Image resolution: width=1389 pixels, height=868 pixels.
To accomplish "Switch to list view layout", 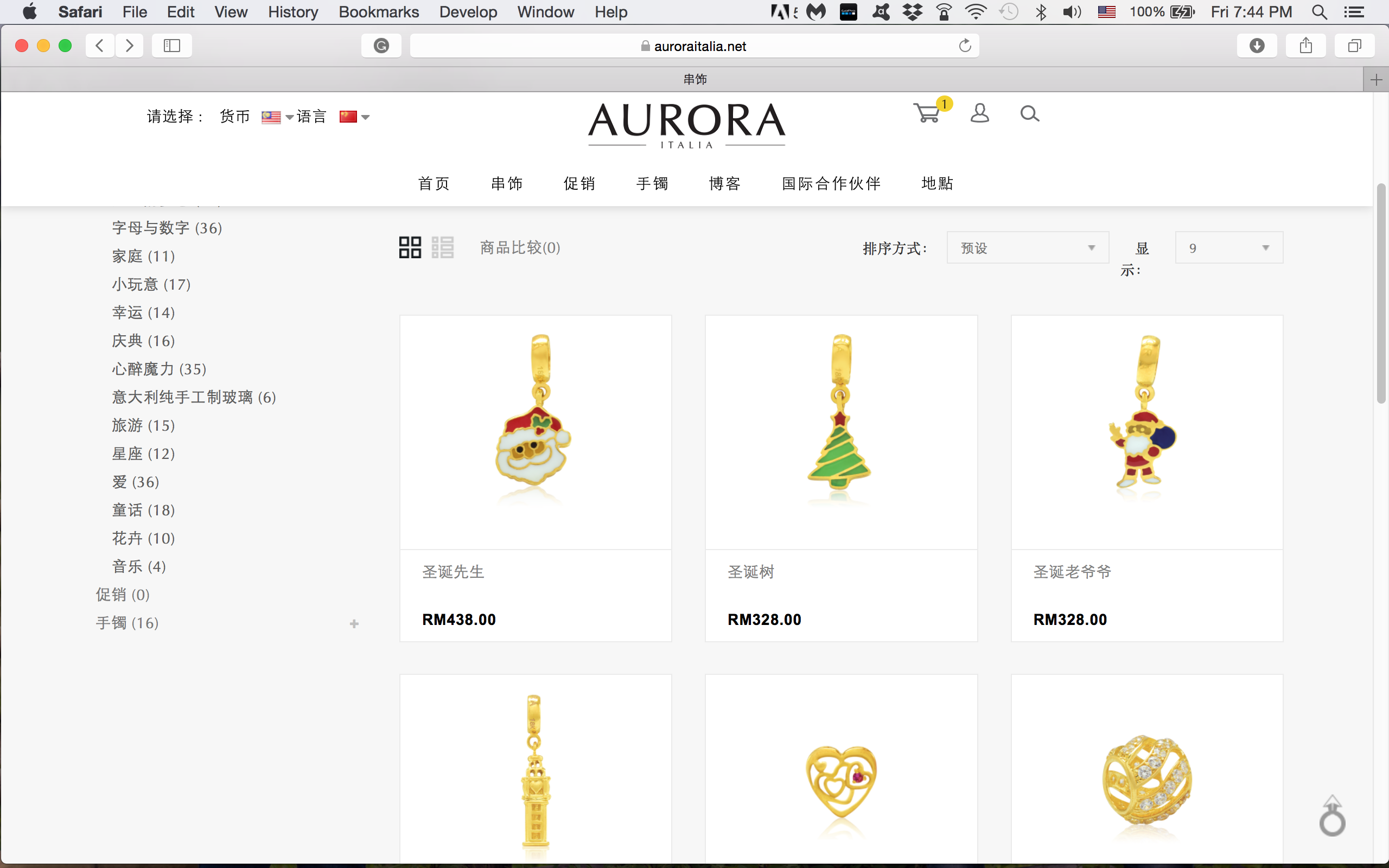I will point(443,247).
